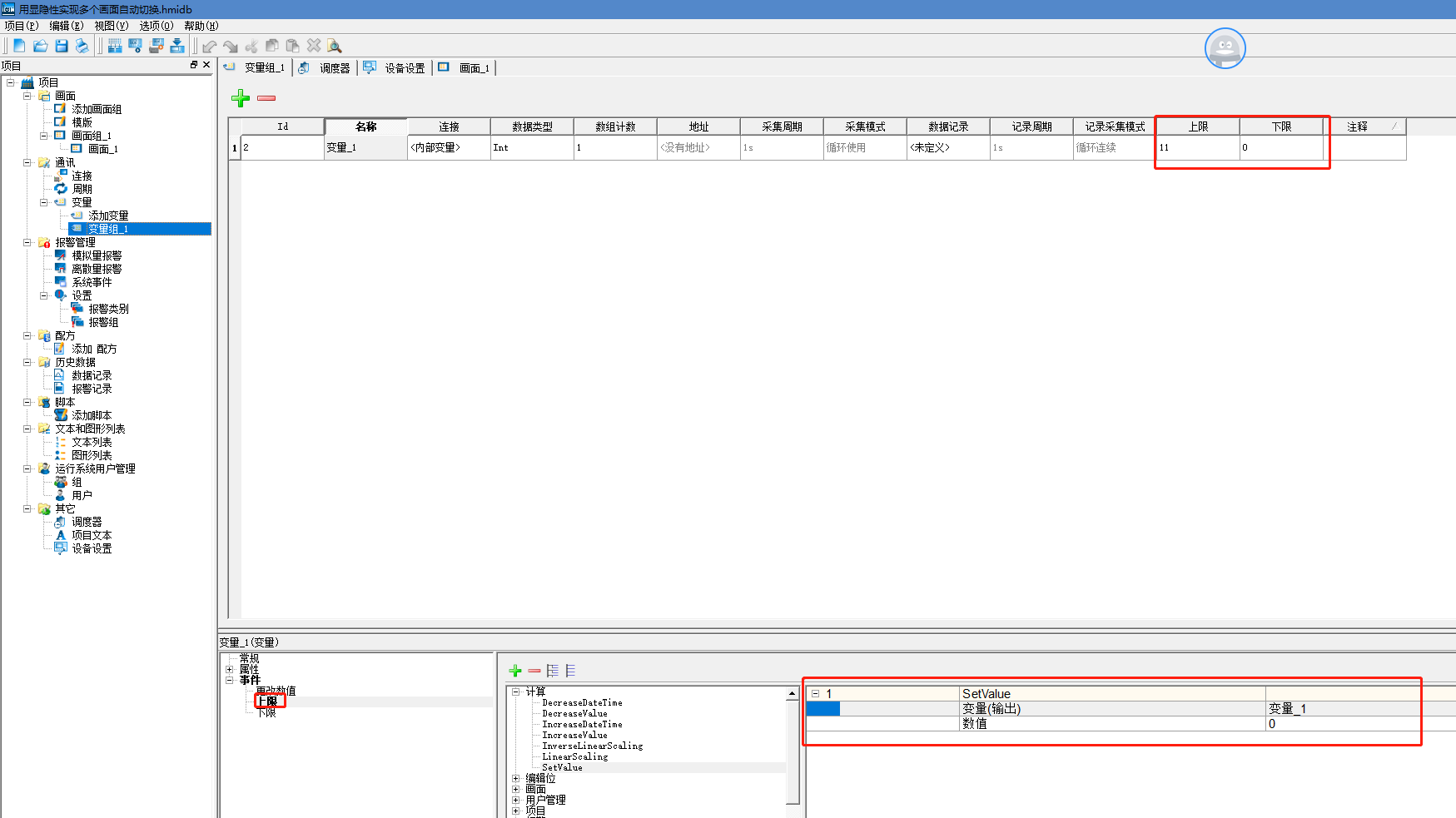The width and height of the screenshot is (1456, 818).
Task: Click the Offline simulation monitor icon
Action: pyautogui.click(x=156, y=46)
